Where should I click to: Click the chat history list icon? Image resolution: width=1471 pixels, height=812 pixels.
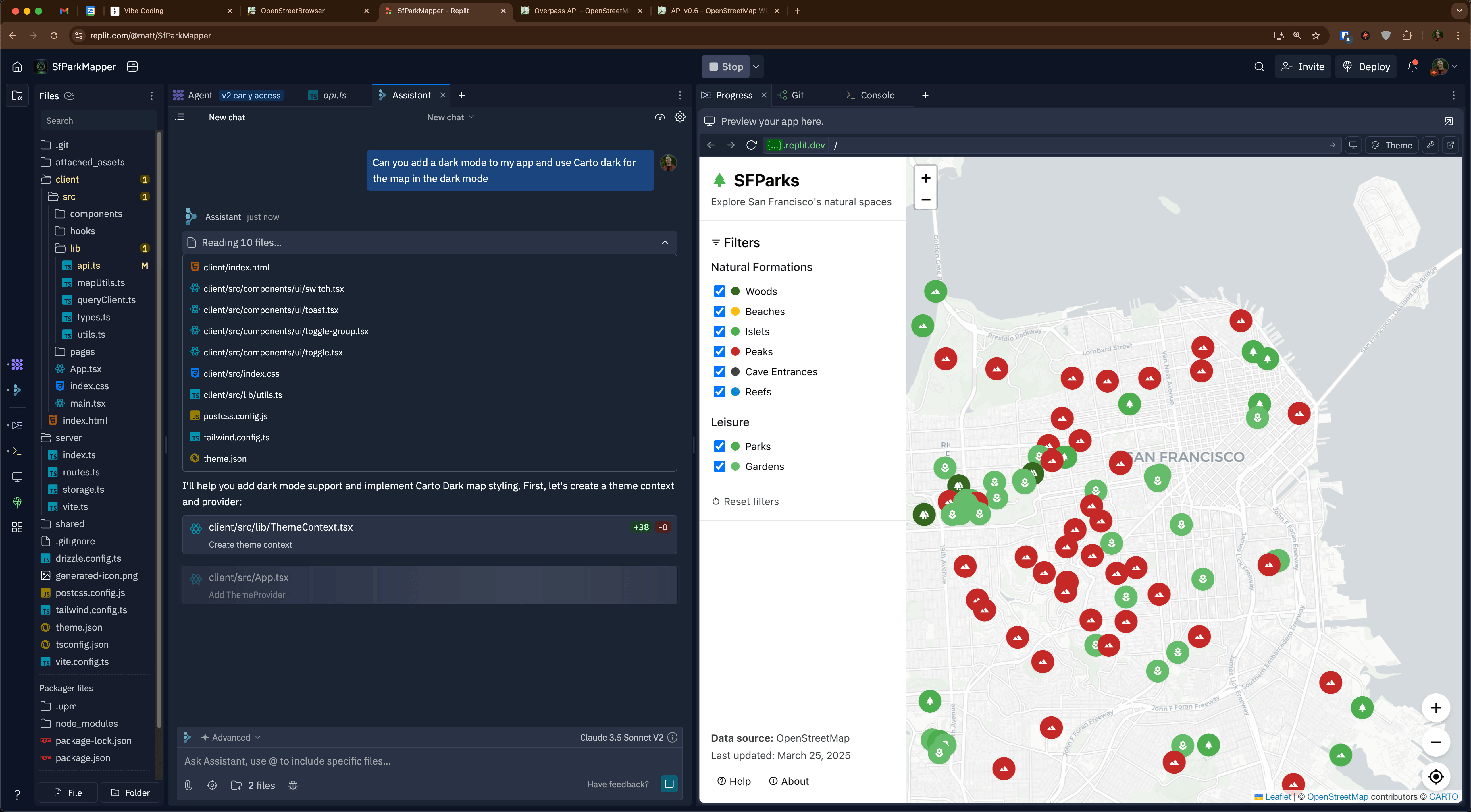click(x=180, y=117)
